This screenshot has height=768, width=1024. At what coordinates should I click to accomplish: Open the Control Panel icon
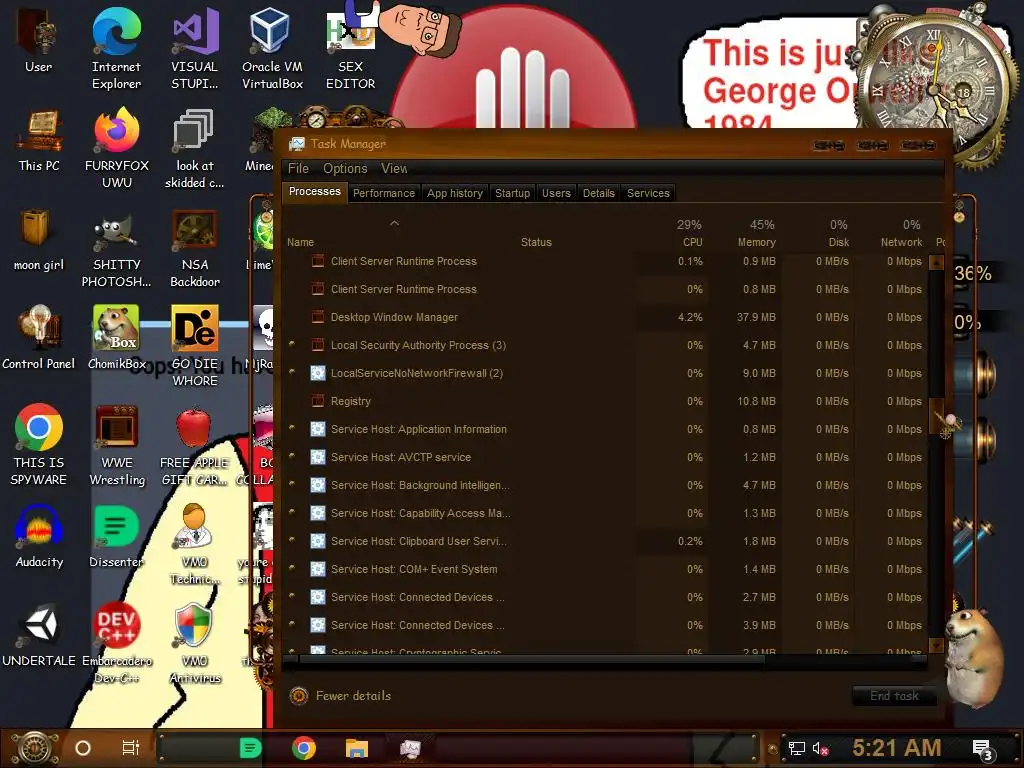(x=39, y=337)
